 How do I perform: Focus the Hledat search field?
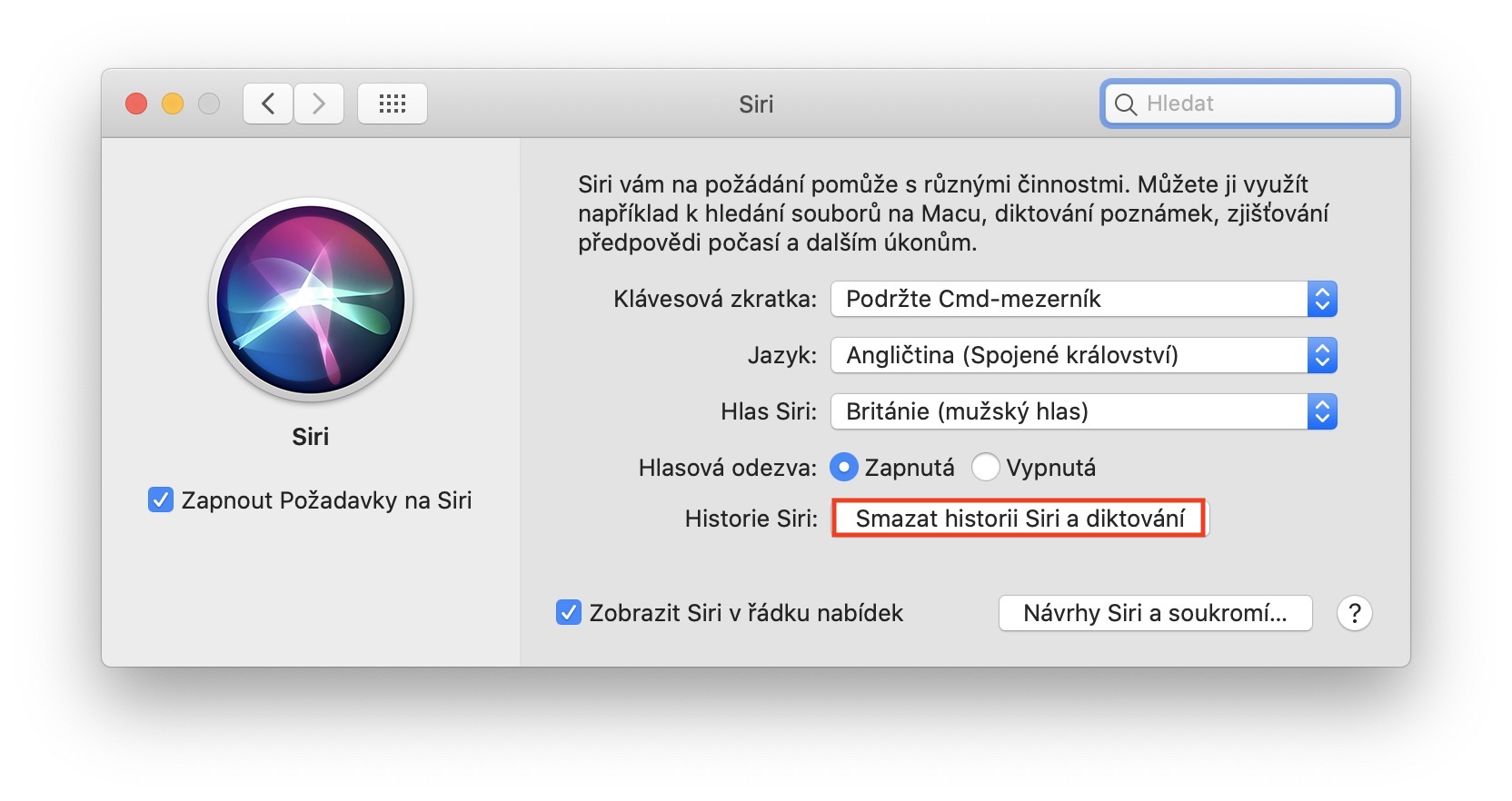[1249, 104]
